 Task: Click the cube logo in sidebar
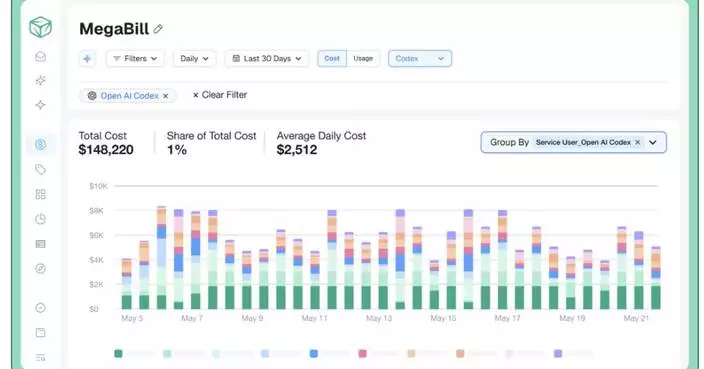coord(40,27)
